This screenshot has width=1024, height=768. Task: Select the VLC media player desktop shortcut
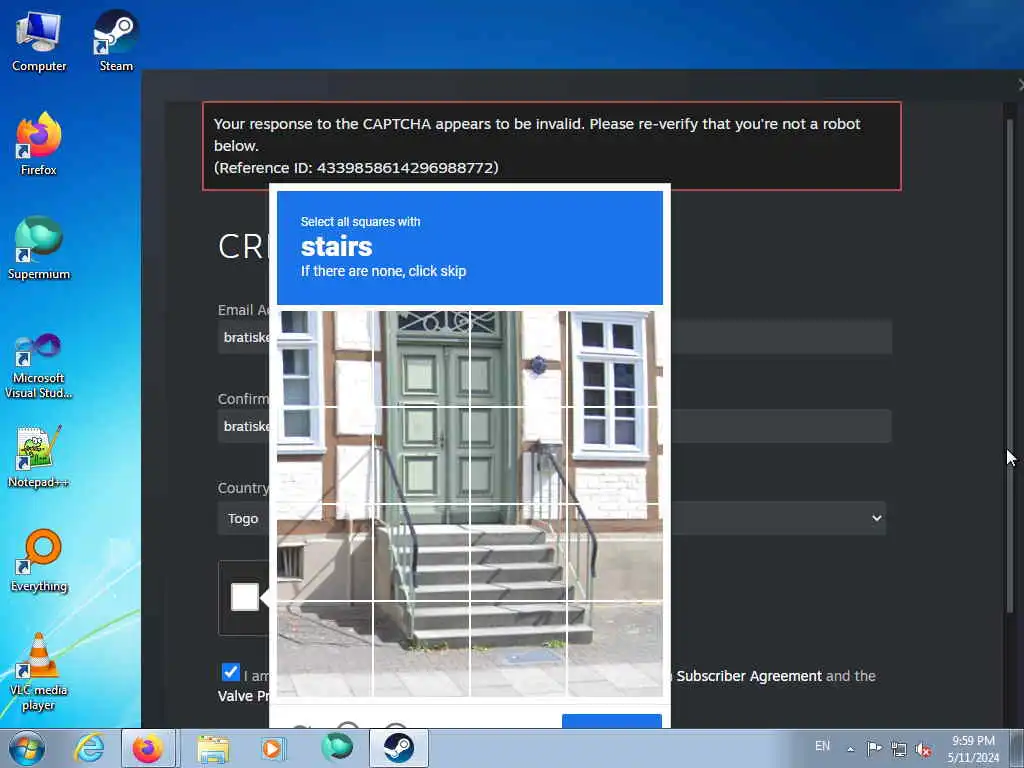(39, 672)
